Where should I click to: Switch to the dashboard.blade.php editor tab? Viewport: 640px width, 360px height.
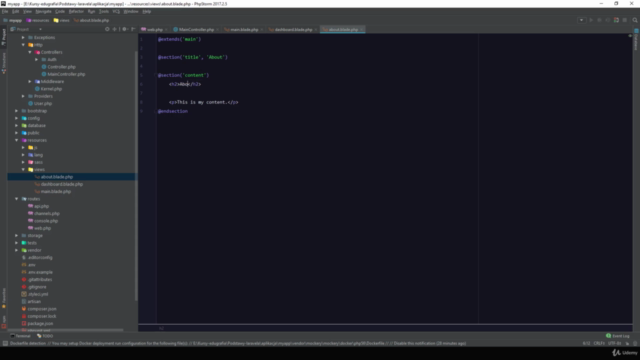(x=293, y=29)
